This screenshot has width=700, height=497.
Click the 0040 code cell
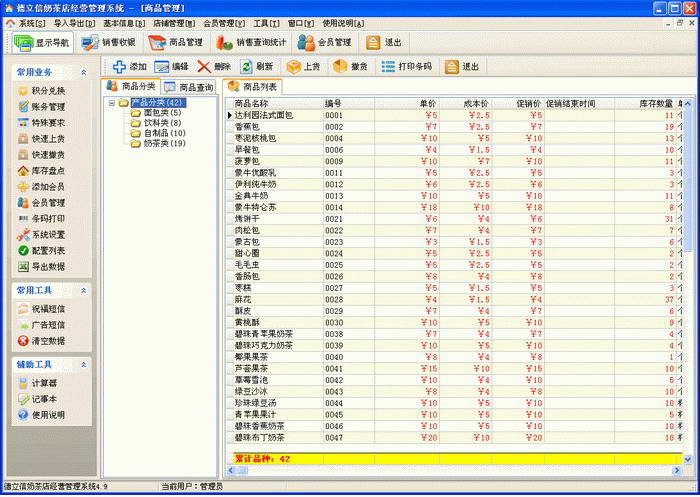[349, 358]
